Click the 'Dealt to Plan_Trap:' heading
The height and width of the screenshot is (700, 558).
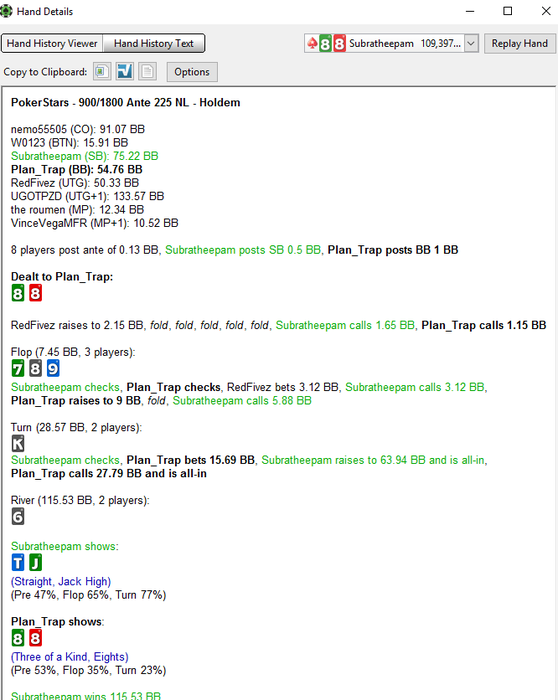coord(62,277)
